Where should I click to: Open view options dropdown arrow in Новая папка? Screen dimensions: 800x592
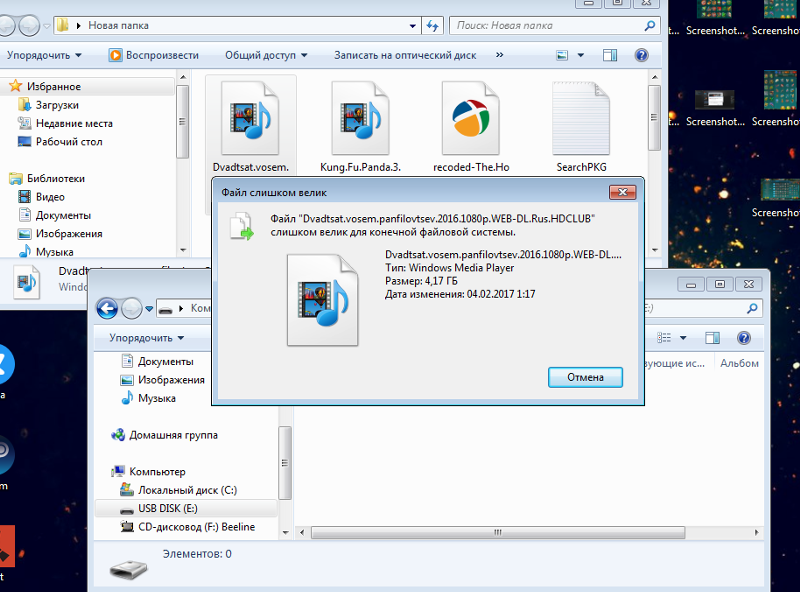(x=581, y=55)
